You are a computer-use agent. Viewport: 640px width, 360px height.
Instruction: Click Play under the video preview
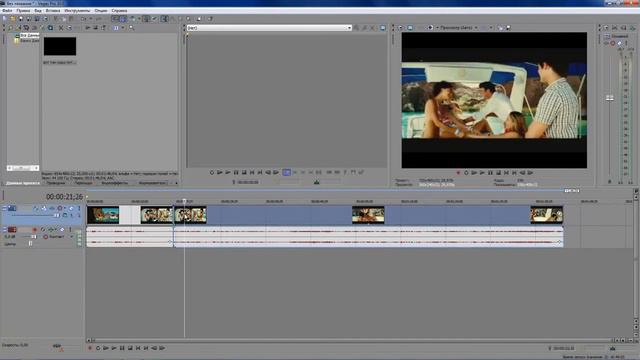pyautogui.click(x=482, y=173)
